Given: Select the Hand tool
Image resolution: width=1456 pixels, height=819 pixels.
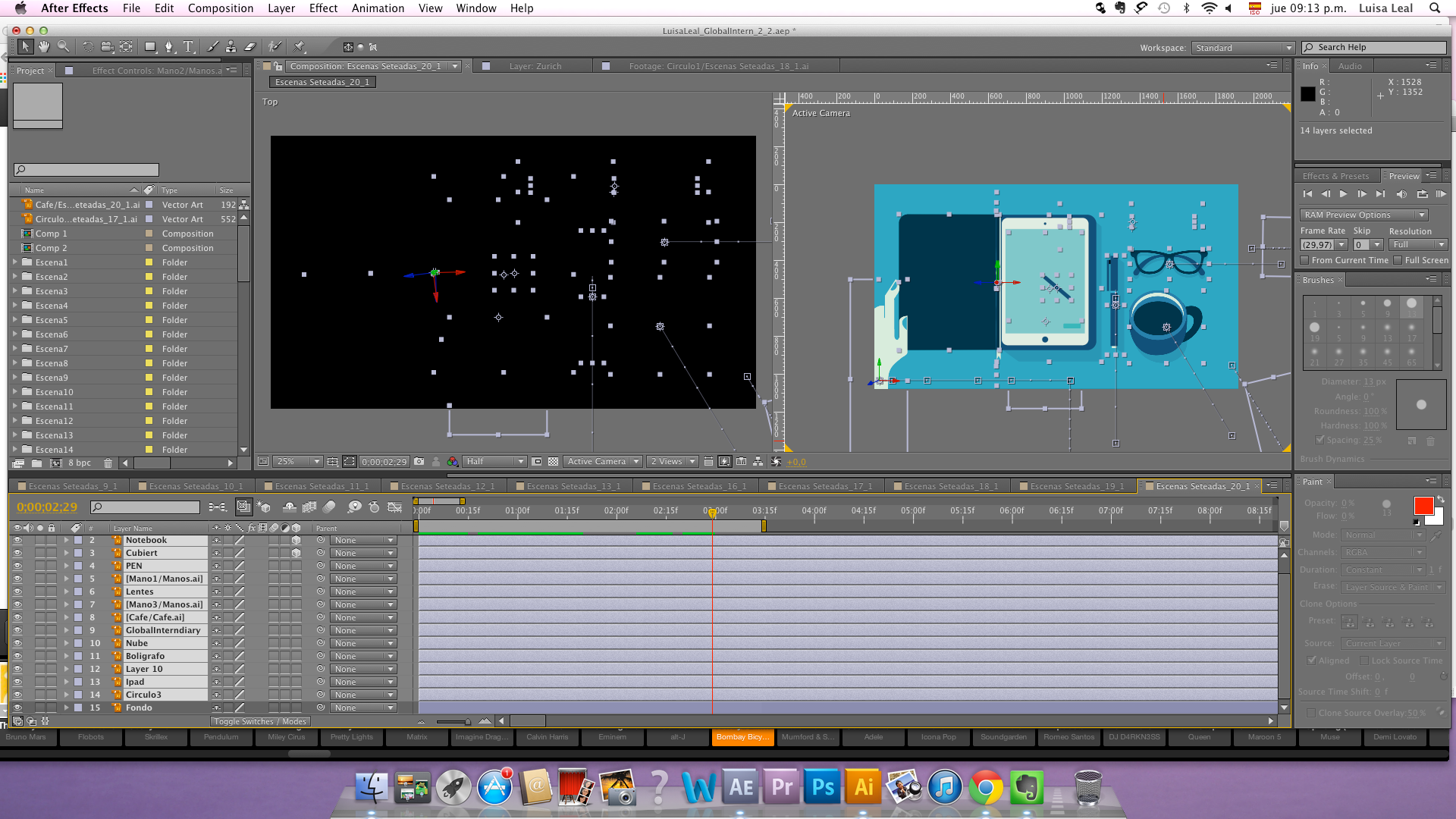Looking at the screenshot, I should (x=44, y=47).
